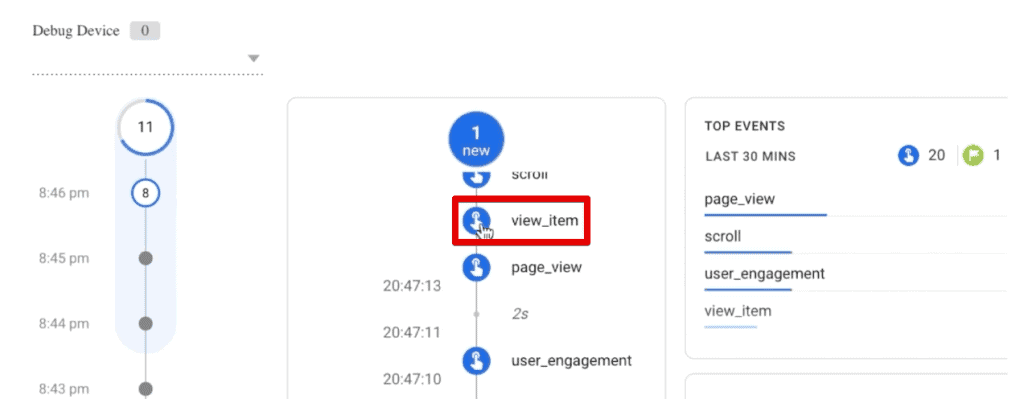The width and height of the screenshot is (1024, 399).
Task: Select scroll in Top Events list
Action: (723, 236)
